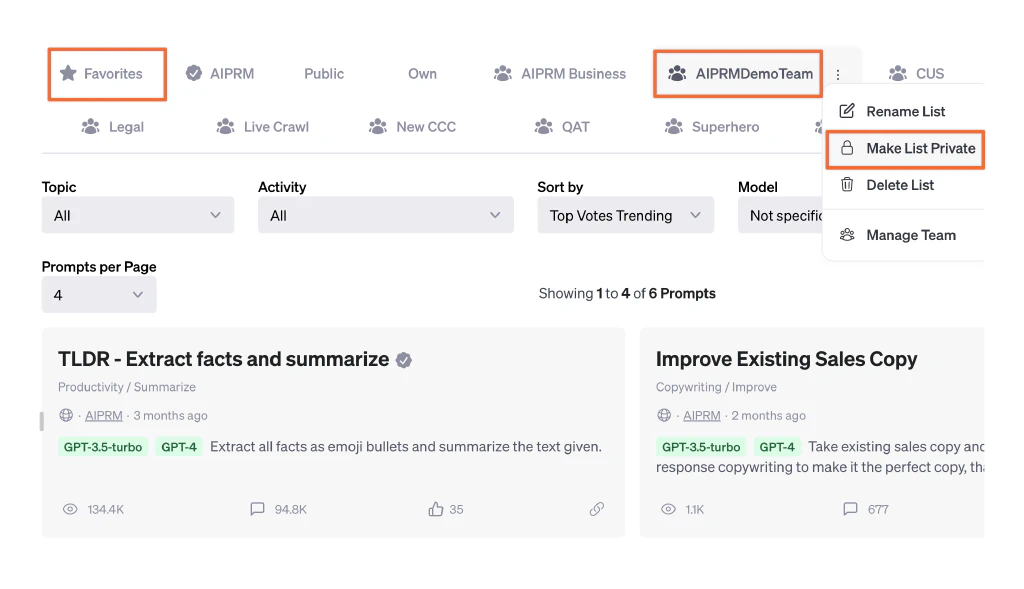
Task: Click the New CCC team icon
Action: [377, 126]
